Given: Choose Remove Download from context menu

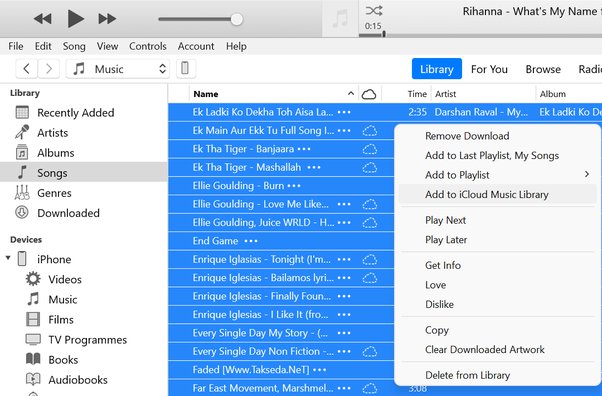Looking at the screenshot, I should click(498, 136).
